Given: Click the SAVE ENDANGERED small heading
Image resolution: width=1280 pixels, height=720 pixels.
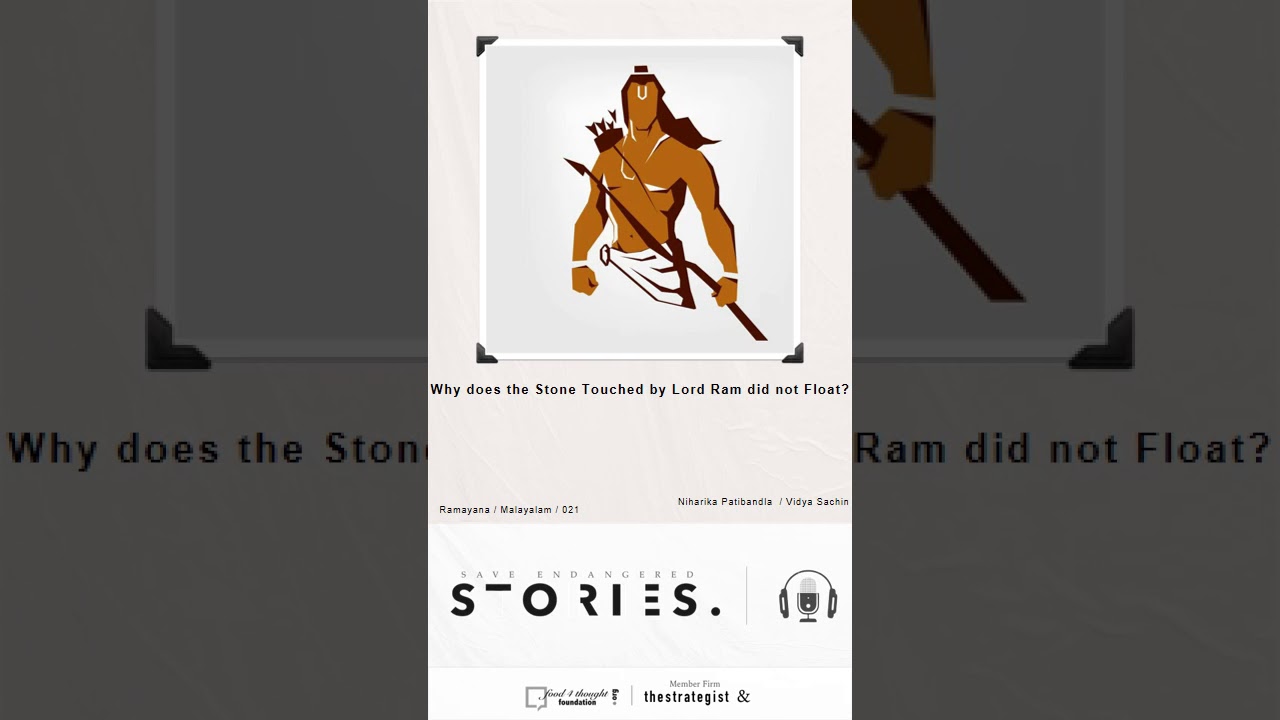Looking at the screenshot, I should coord(578,575).
